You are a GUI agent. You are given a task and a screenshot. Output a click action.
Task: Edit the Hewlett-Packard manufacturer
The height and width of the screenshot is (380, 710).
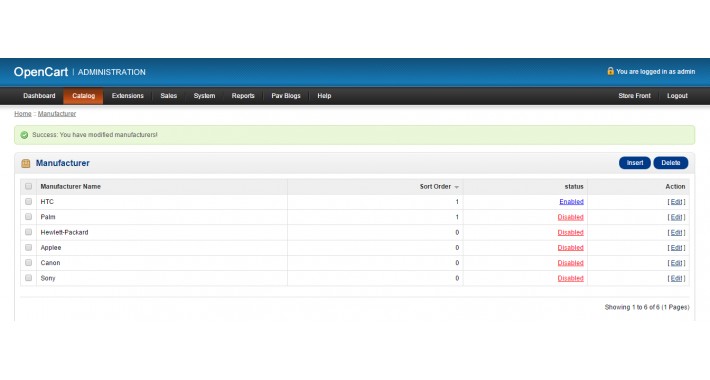(x=676, y=233)
